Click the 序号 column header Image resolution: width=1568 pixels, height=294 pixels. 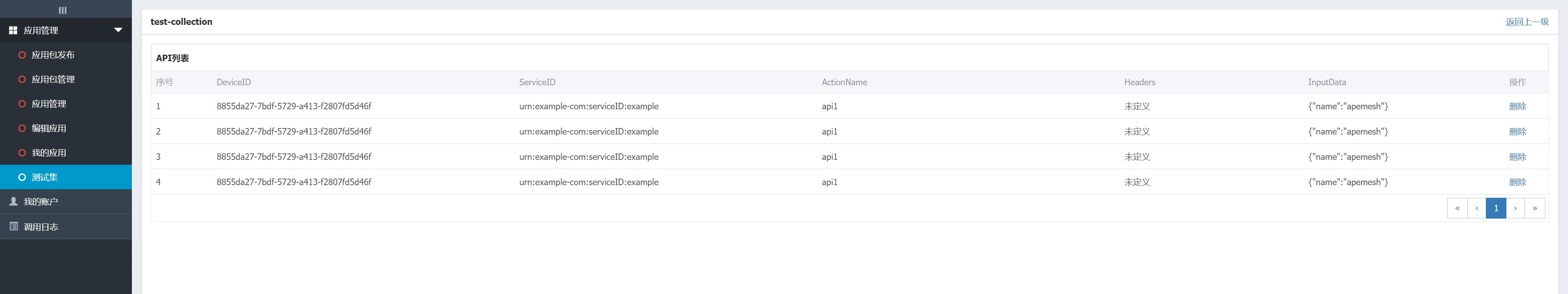(164, 82)
